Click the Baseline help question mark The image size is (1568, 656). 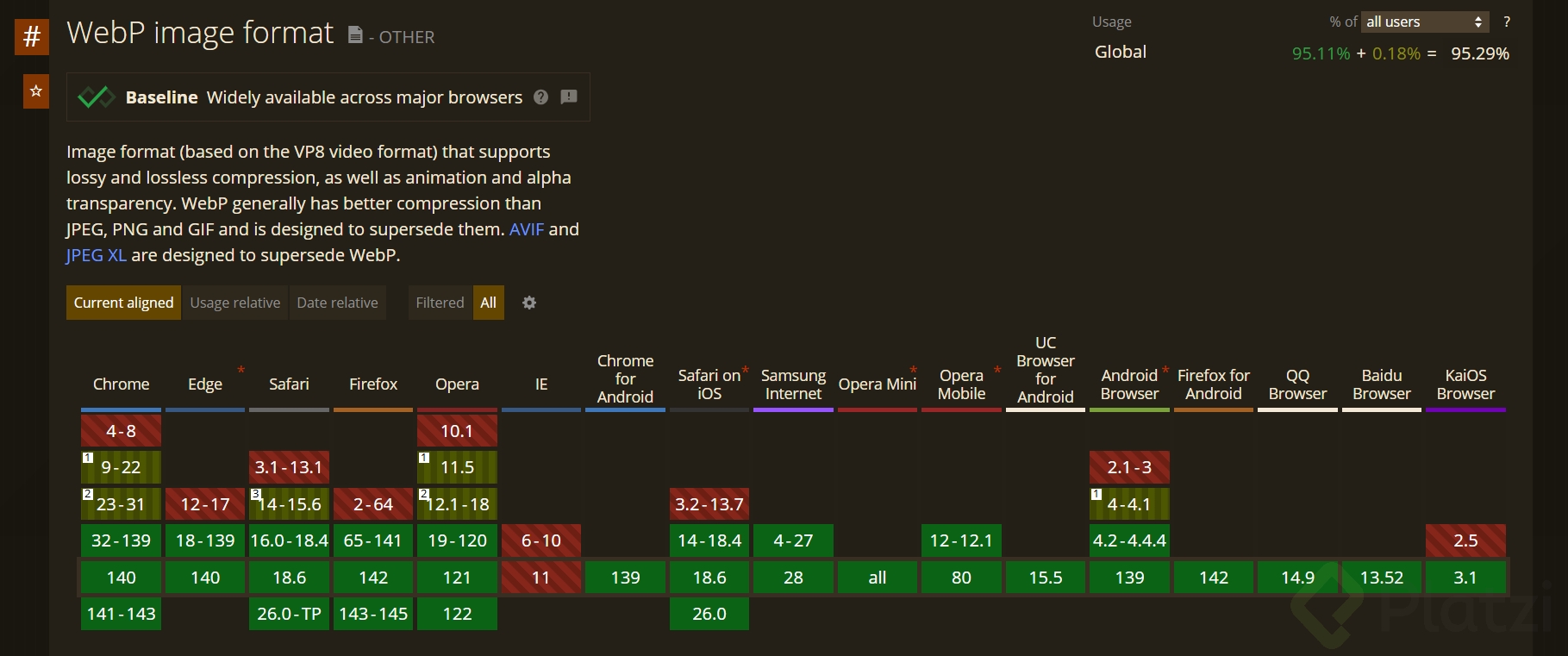click(x=541, y=97)
